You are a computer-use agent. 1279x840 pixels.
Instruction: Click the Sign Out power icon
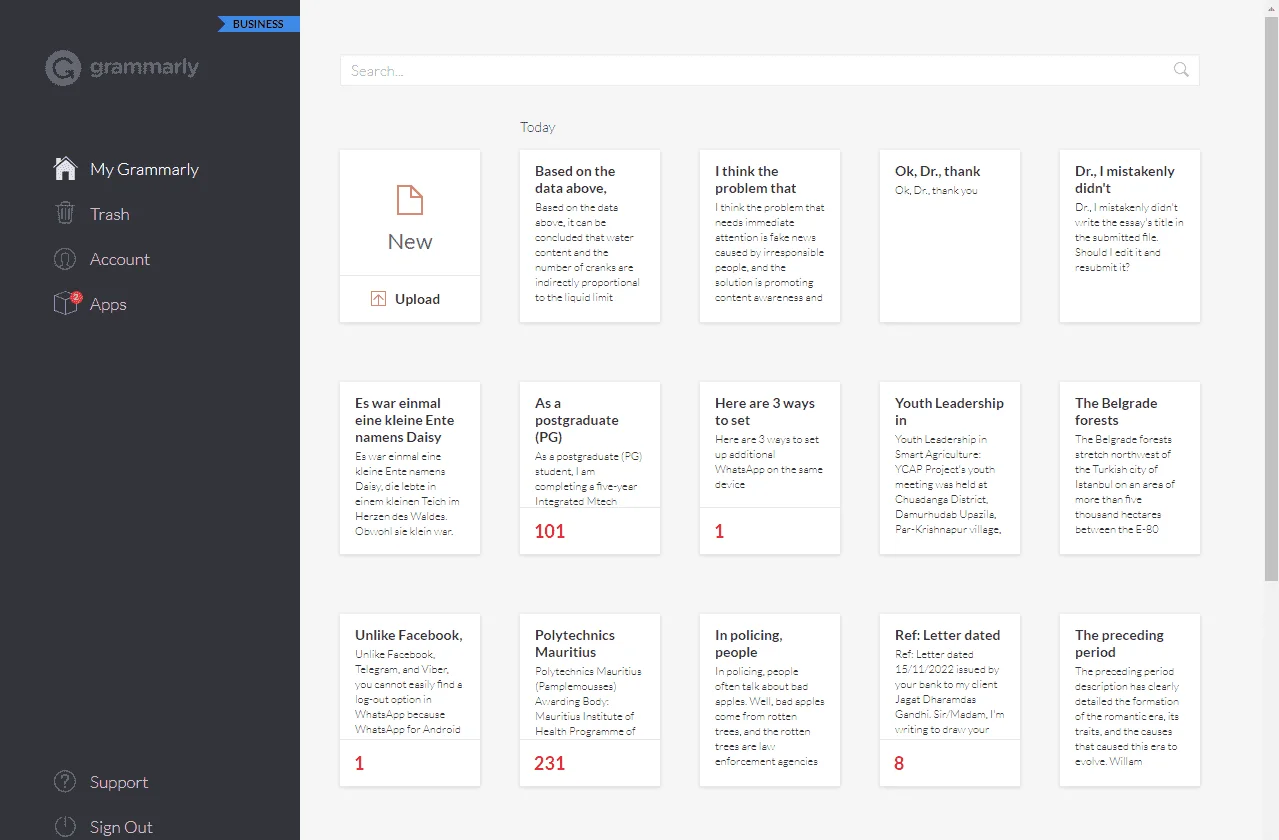[65, 827]
